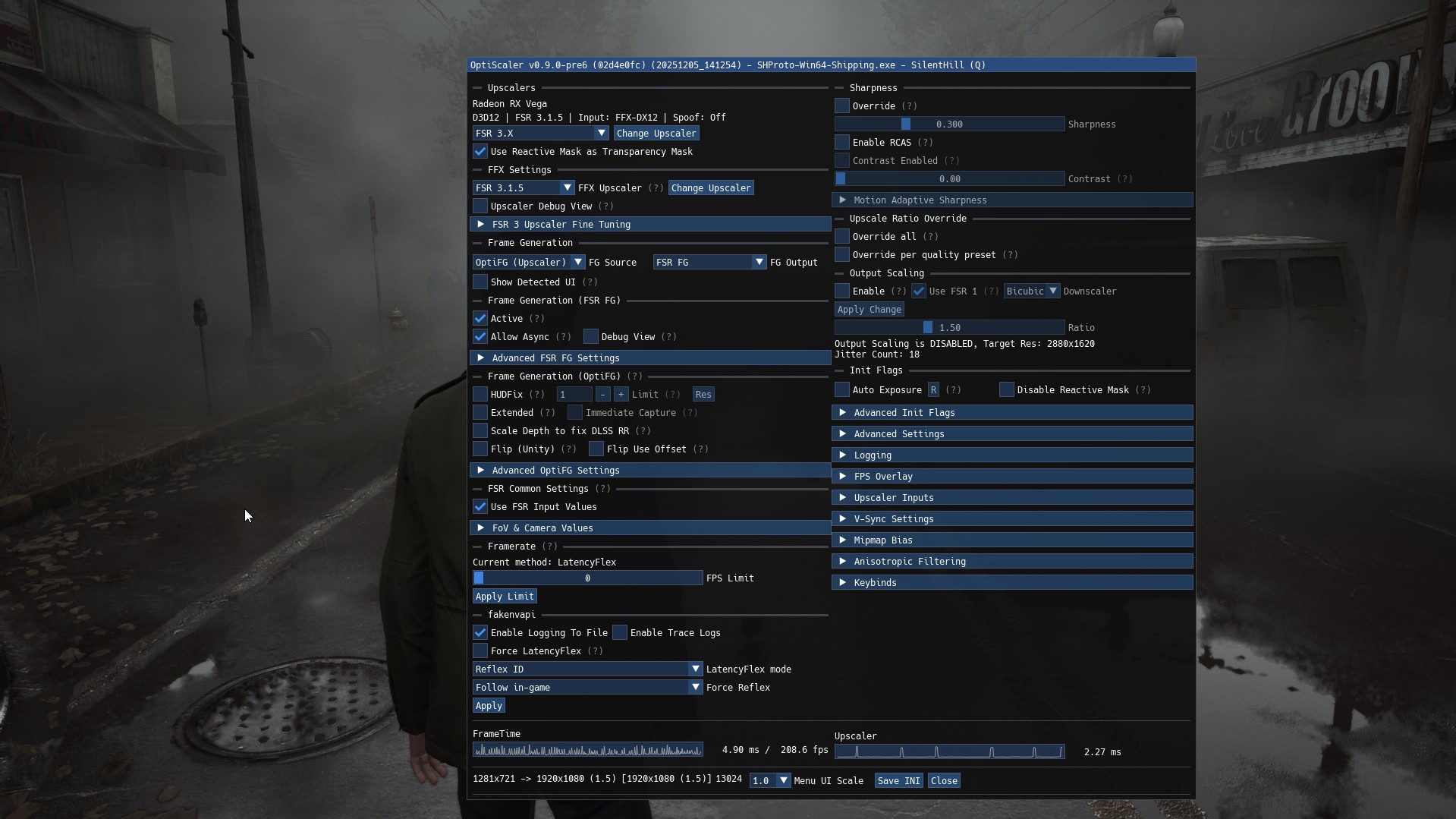Enable the Trace Logs checkbox
Image resolution: width=1456 pixels, height=819 pixels.
tap(620, 633)
